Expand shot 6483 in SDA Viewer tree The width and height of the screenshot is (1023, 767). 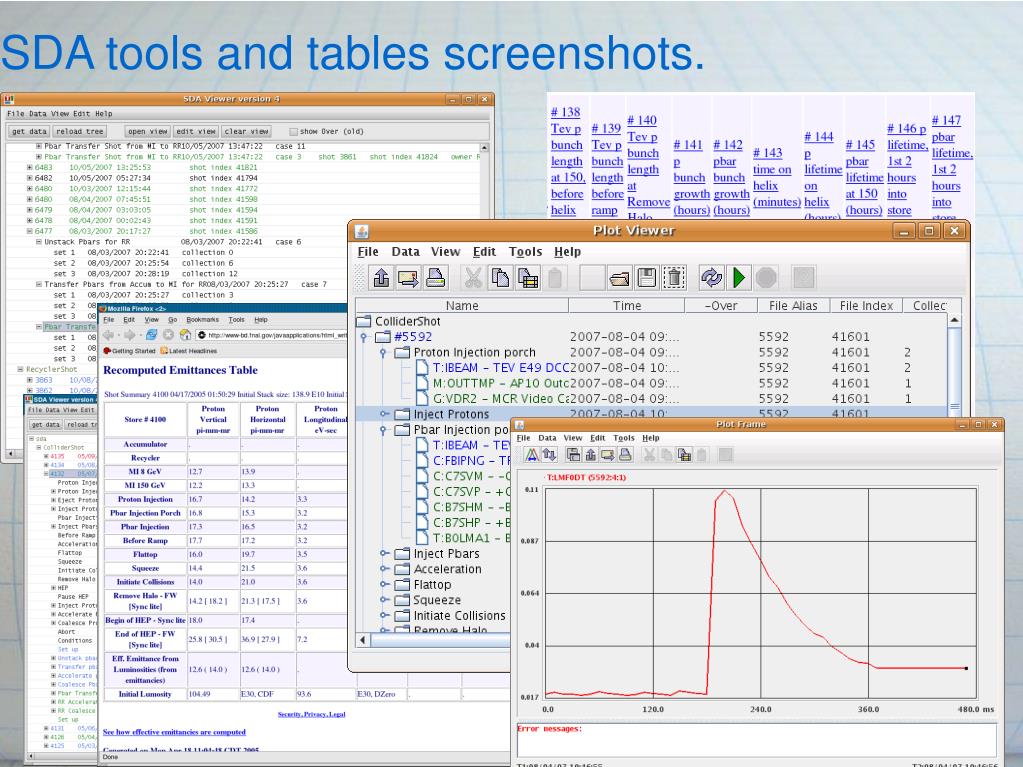(29, 168)
